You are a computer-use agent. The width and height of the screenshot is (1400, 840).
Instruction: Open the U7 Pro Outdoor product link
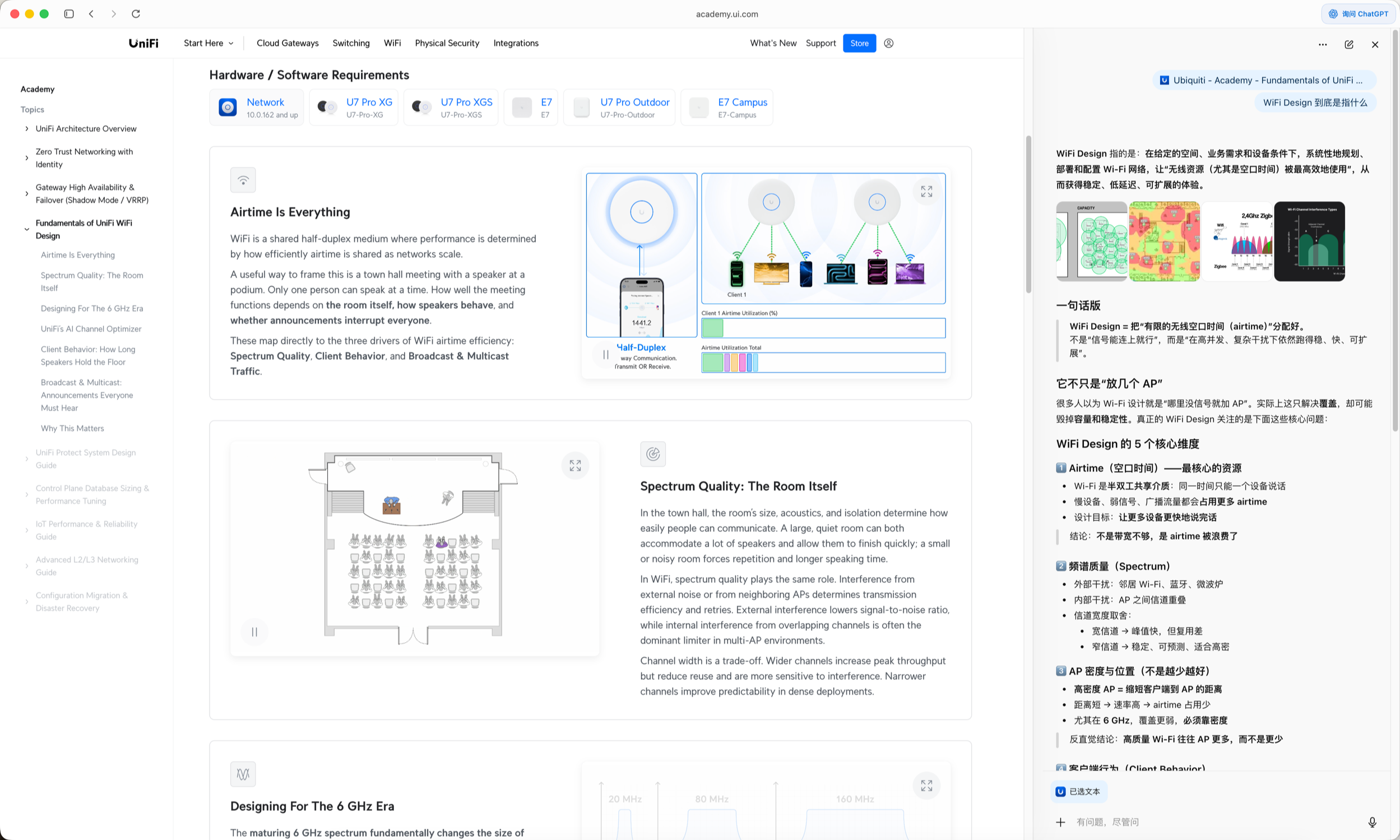tap(634, 103)
